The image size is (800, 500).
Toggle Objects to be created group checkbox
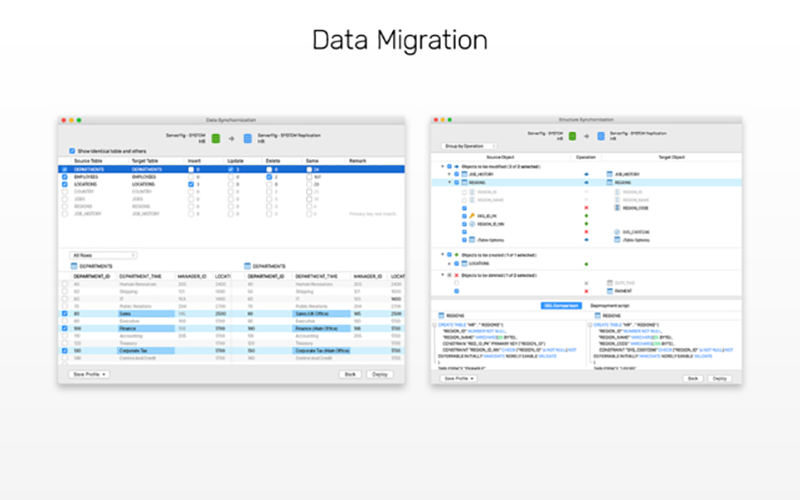point(449,255)
